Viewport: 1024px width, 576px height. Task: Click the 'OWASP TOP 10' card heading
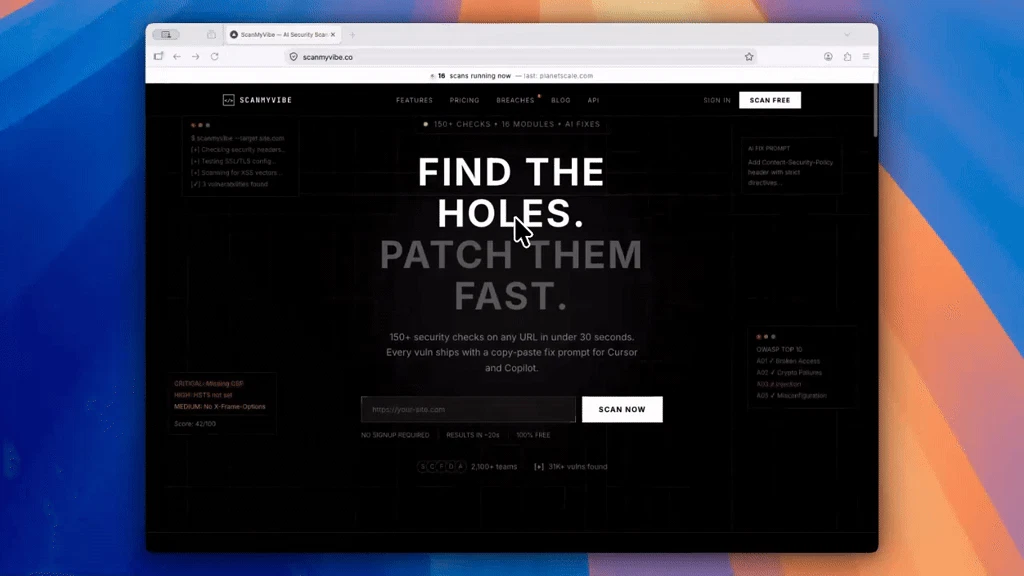click(779, 349)
